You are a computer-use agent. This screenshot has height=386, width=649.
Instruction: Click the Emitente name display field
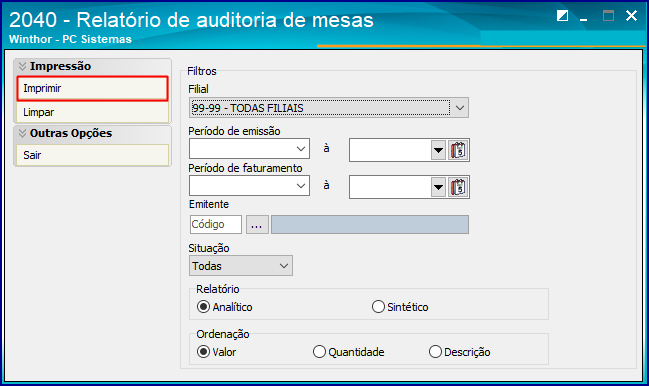pyautogui.click(x=370, y=225)
